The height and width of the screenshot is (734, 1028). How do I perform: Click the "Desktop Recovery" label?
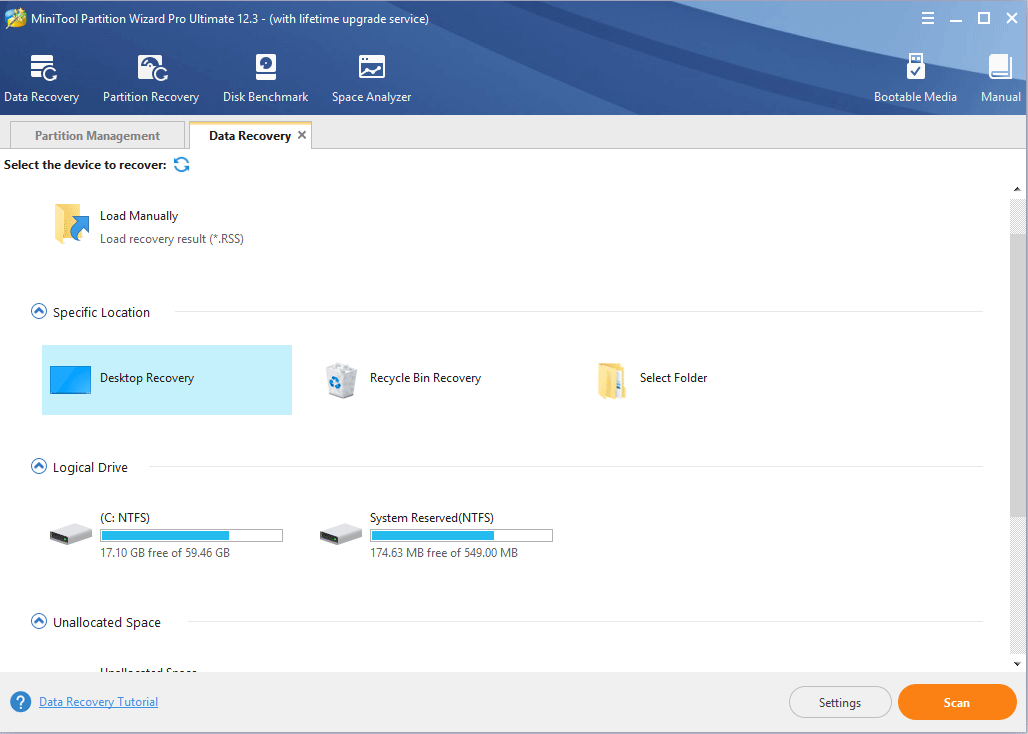(x=147, y=378)
